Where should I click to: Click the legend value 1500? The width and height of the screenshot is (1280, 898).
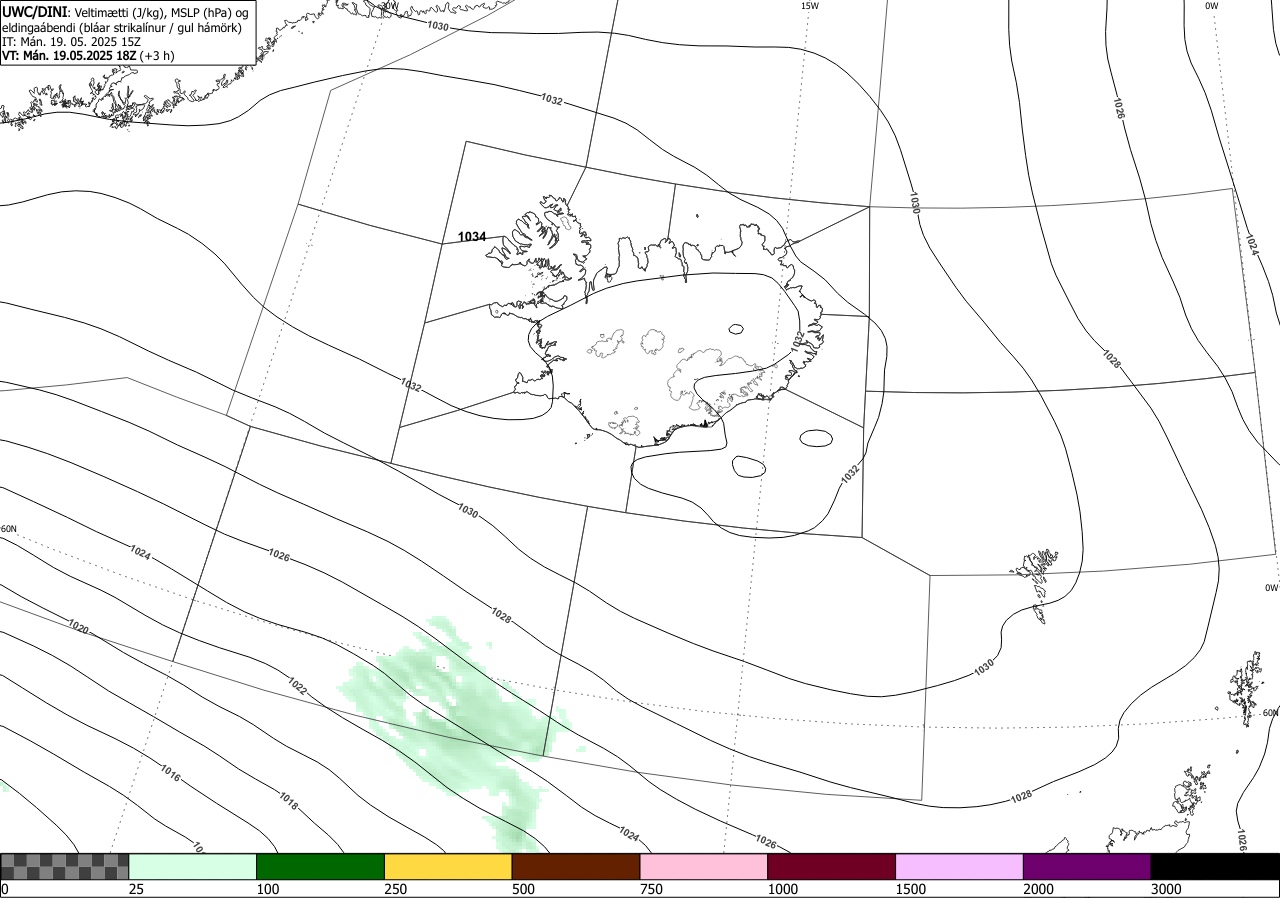click(911, 889)
